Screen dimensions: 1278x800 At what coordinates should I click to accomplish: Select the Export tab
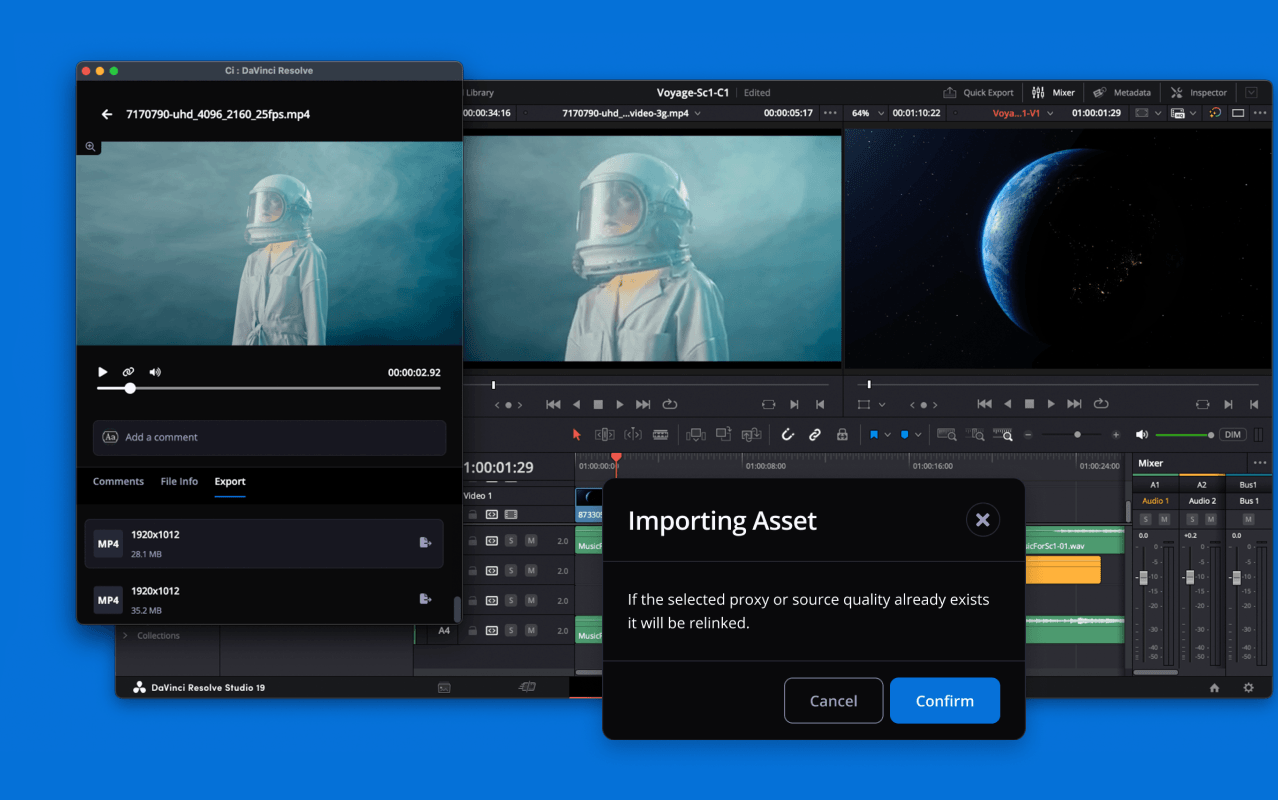pyautogui.click(x=230, y=482)
